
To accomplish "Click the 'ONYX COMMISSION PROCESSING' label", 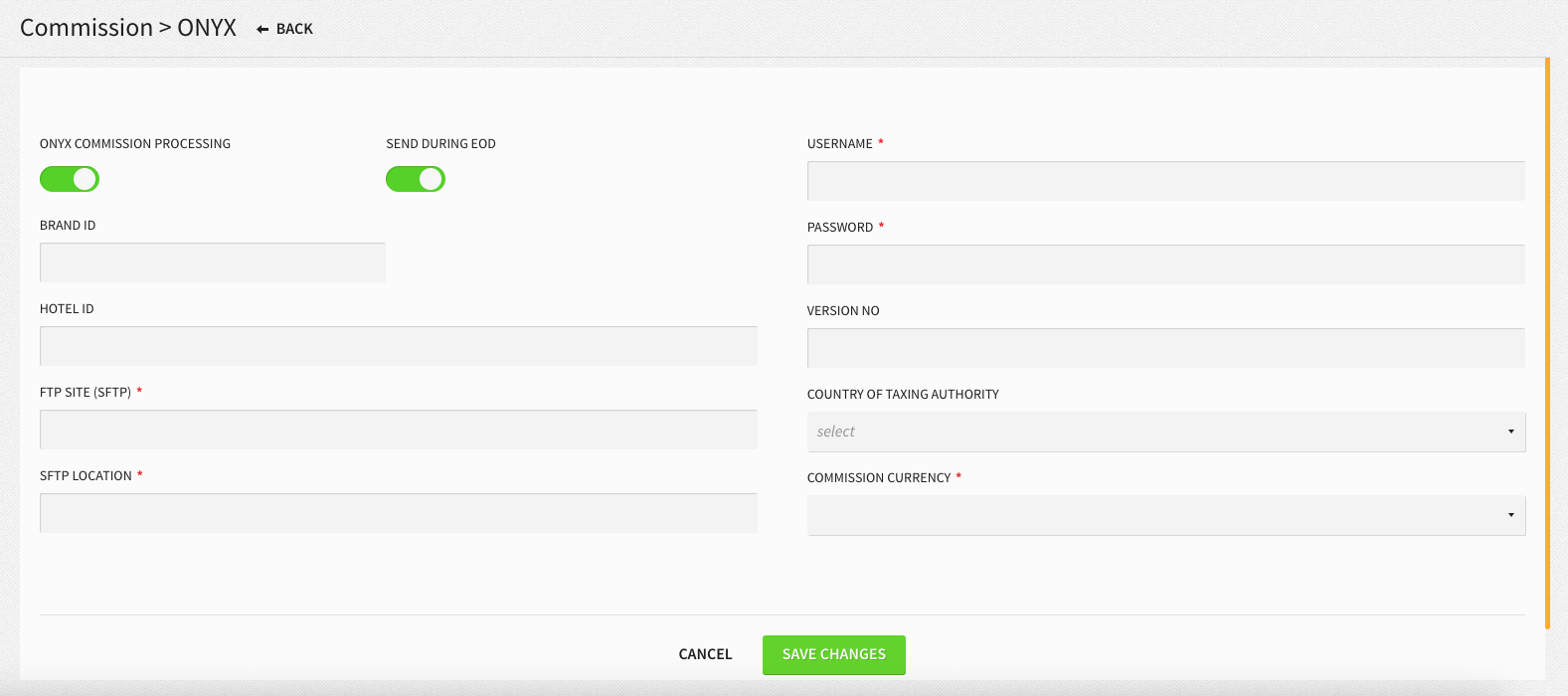I will [135, 144].
